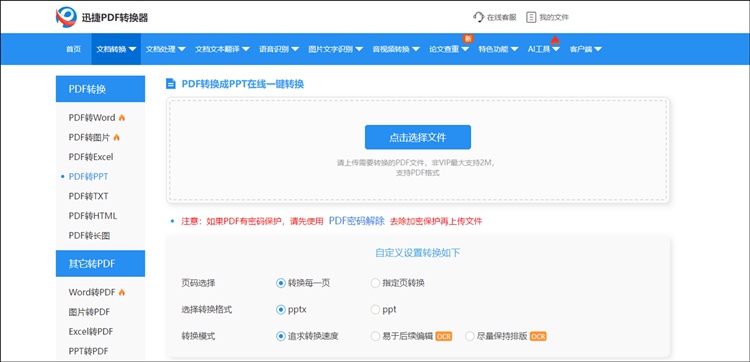
Task: Choose the ppt format radio button
Action: pyautogui.click(x=375, y=310)
